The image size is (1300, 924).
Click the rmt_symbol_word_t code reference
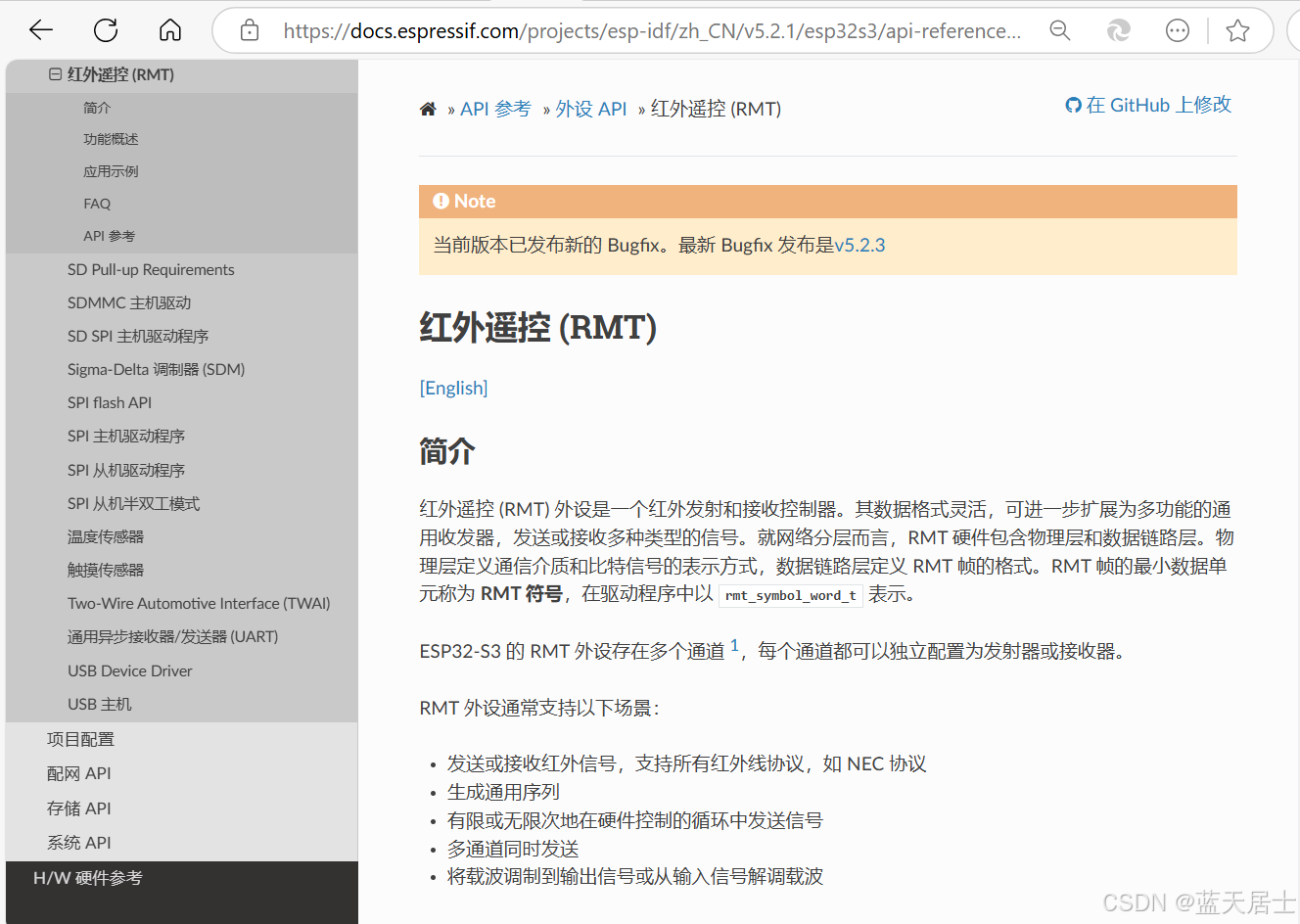(791, 595)
